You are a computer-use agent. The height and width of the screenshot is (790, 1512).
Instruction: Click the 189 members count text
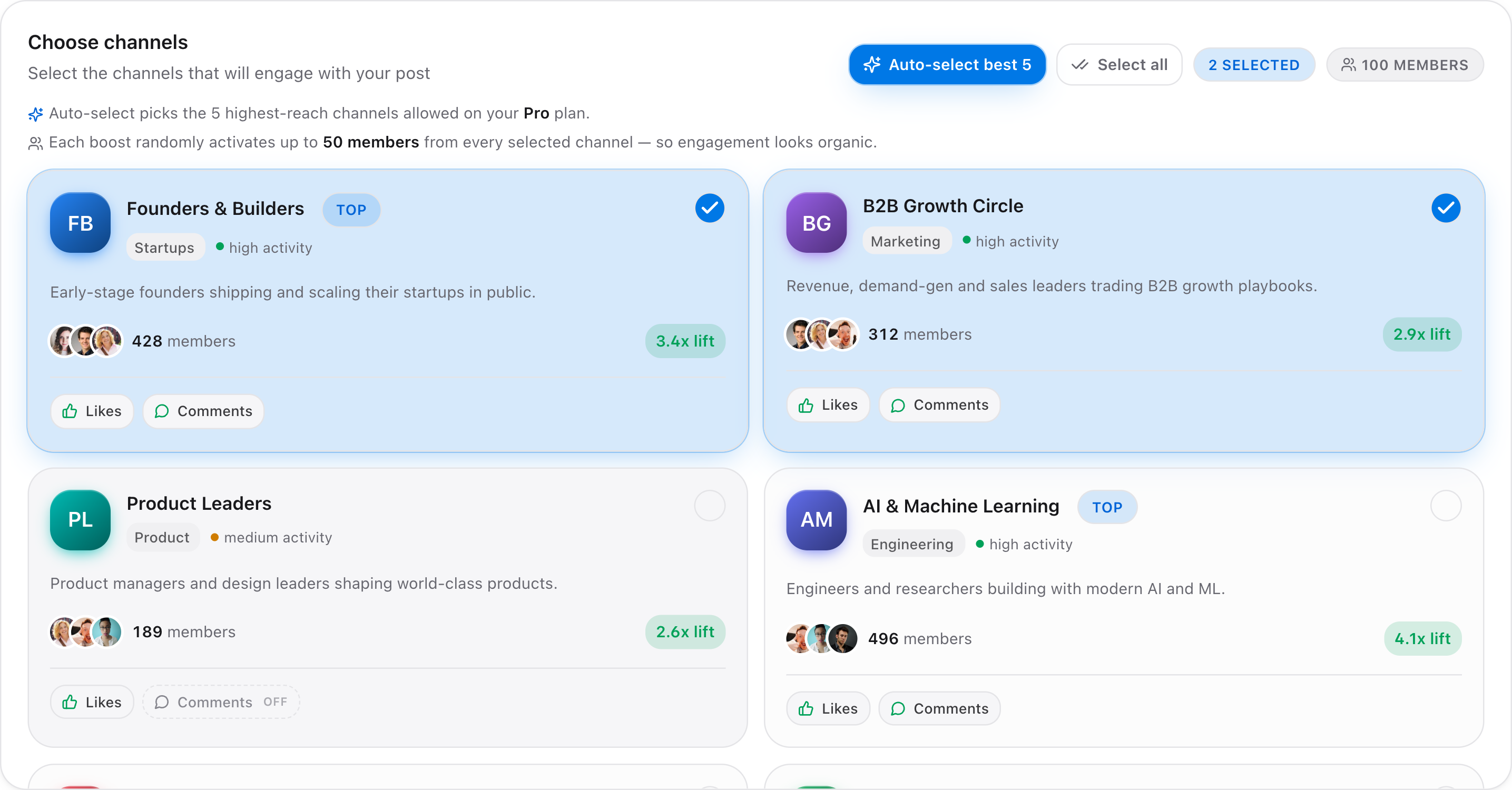coord(184,632)
